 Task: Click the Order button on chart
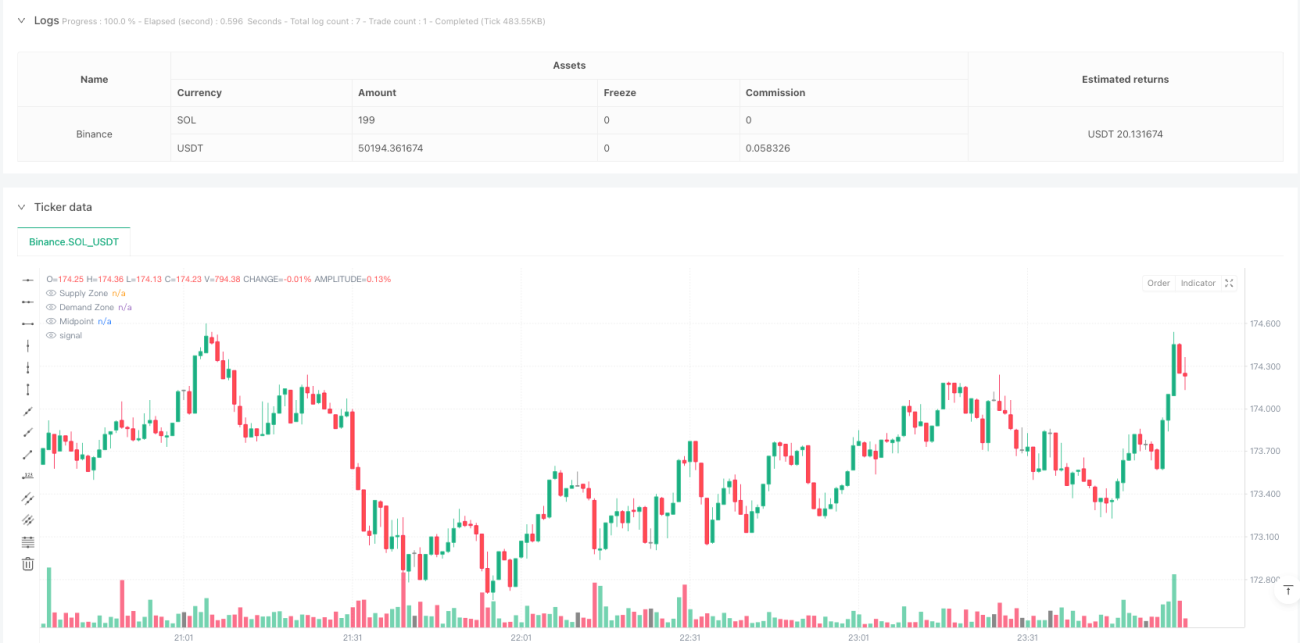point(1158,283)
